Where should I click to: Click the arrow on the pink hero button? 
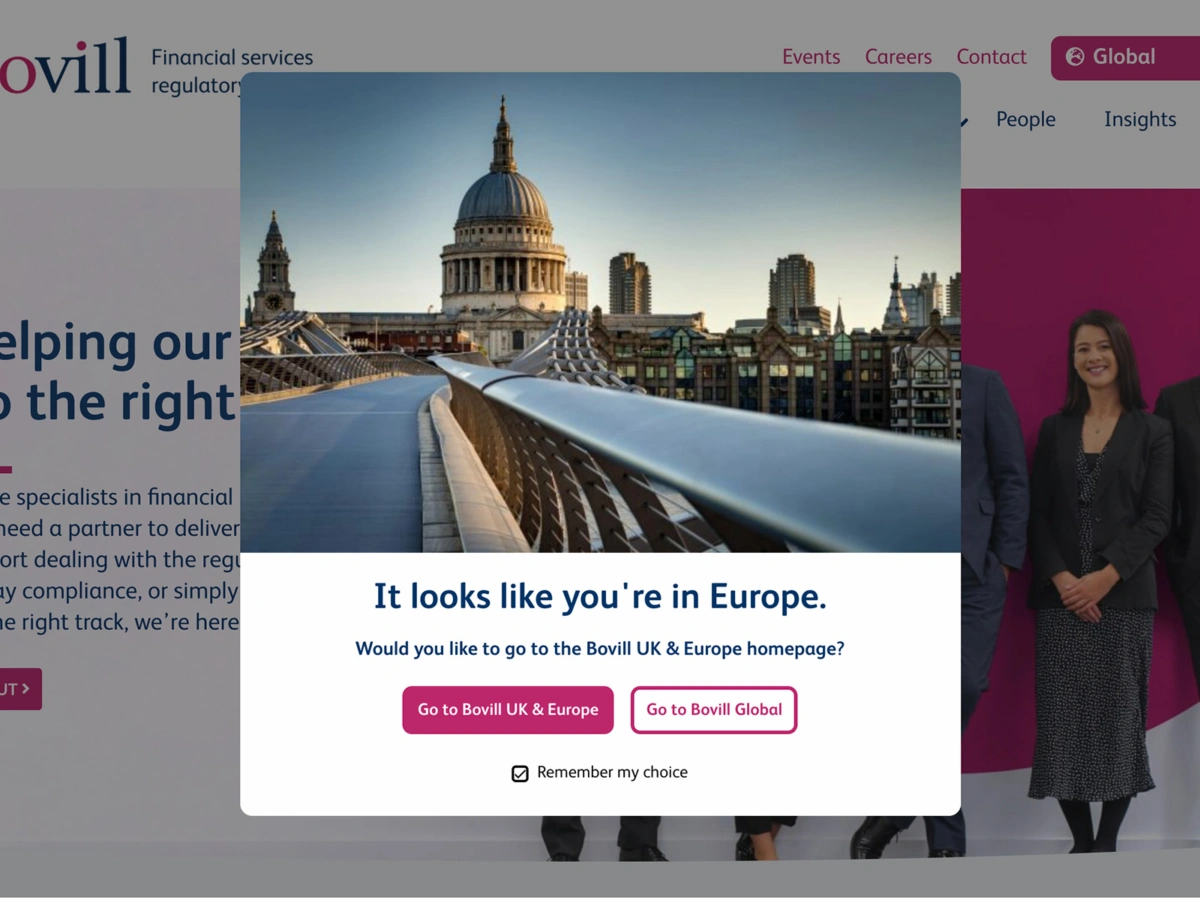pos(25,689)
